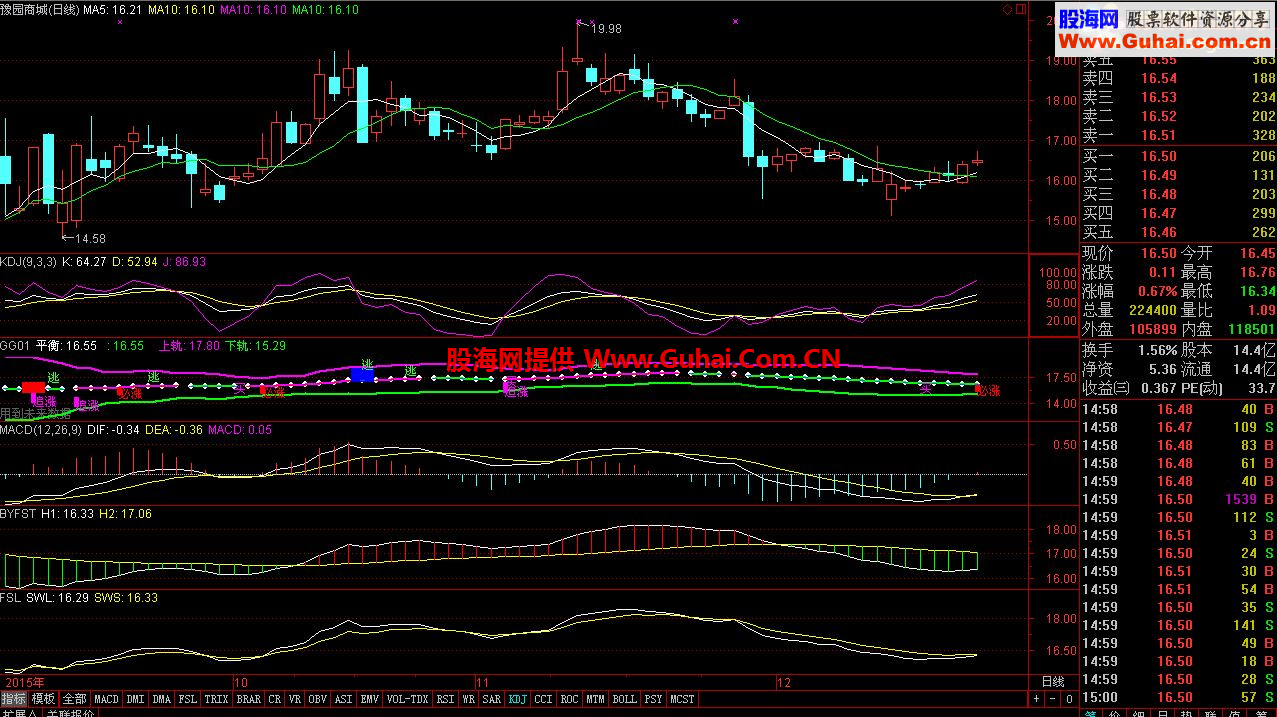Select the 卖一 16.51 order row
The height and width of the screenshot is (717, 1277).
[1179, 135]
